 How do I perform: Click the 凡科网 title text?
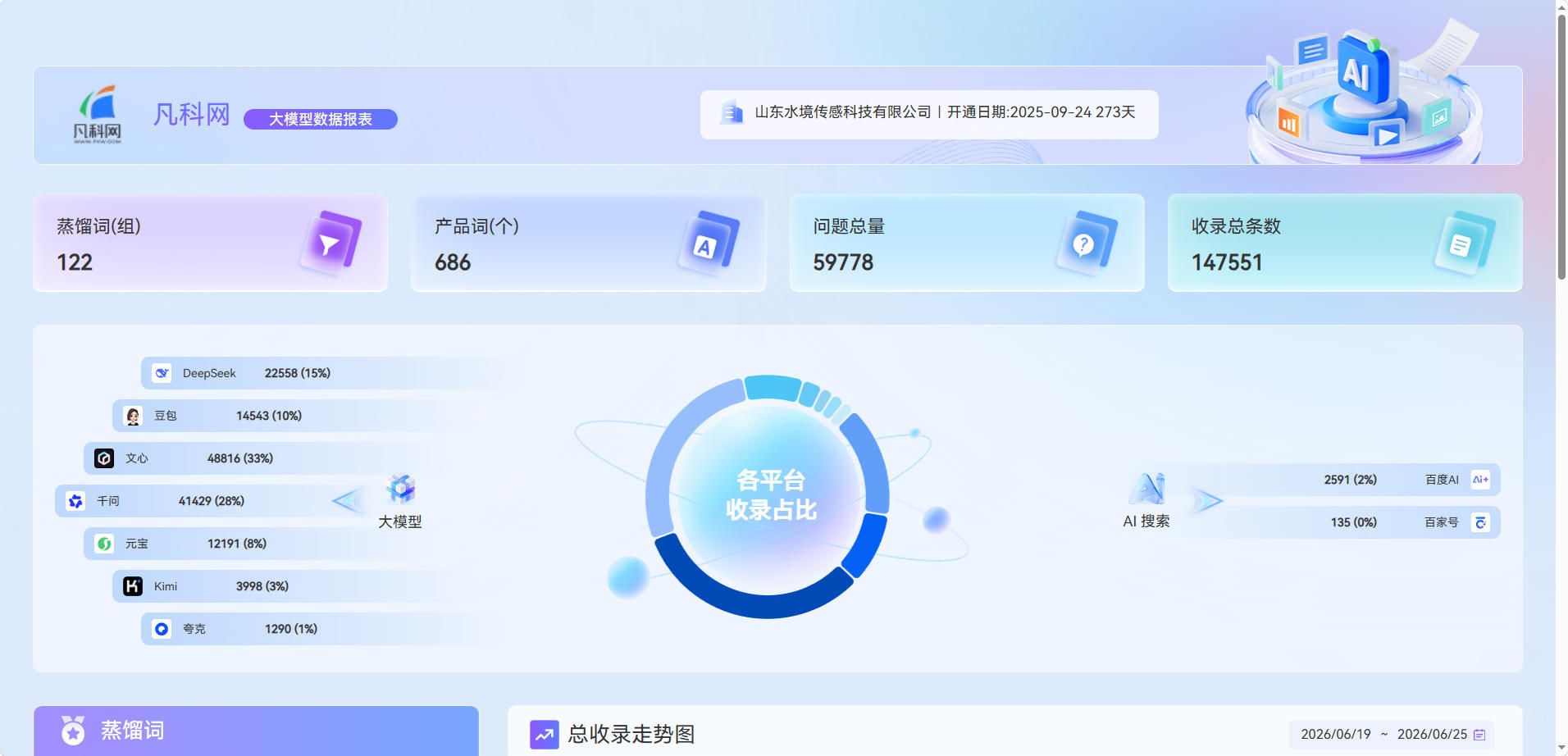tap(192, 115)
